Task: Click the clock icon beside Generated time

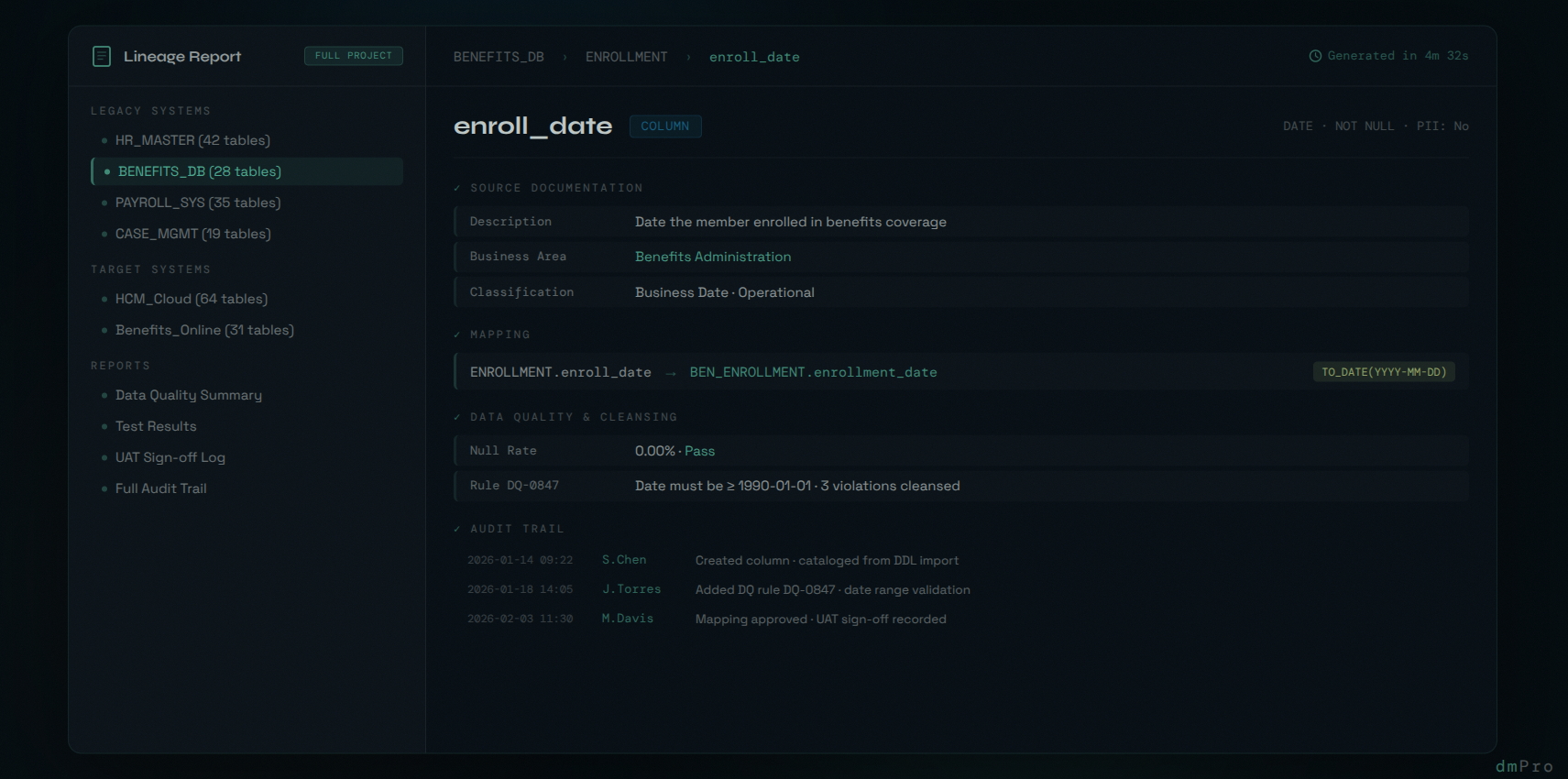Action: (x=1315, y=56)
